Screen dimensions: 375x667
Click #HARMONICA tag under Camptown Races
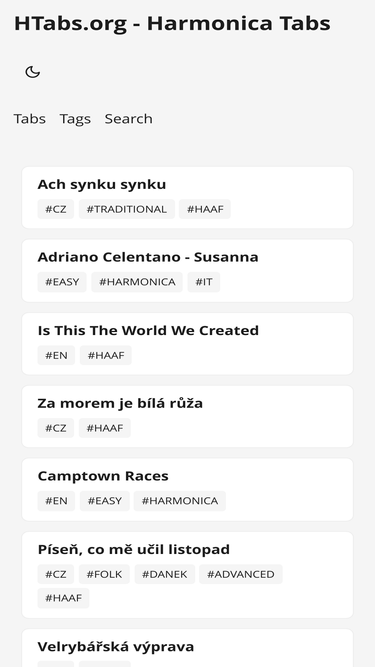(179, 501)
